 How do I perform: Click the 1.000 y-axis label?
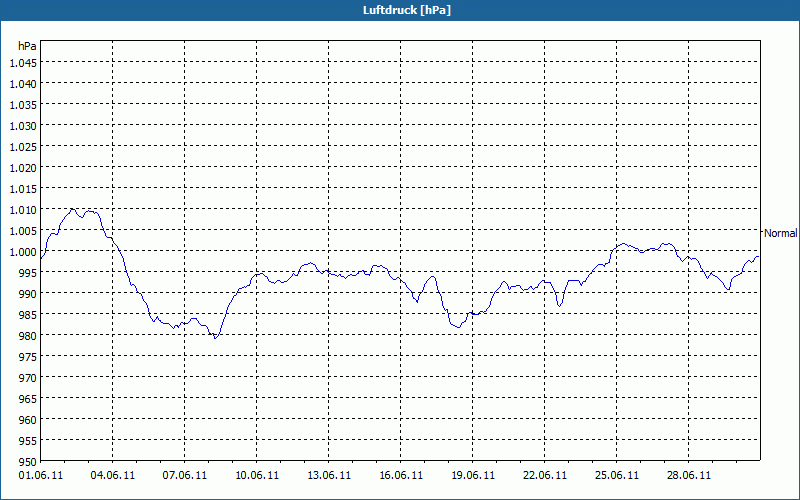[x=23, y=252]
